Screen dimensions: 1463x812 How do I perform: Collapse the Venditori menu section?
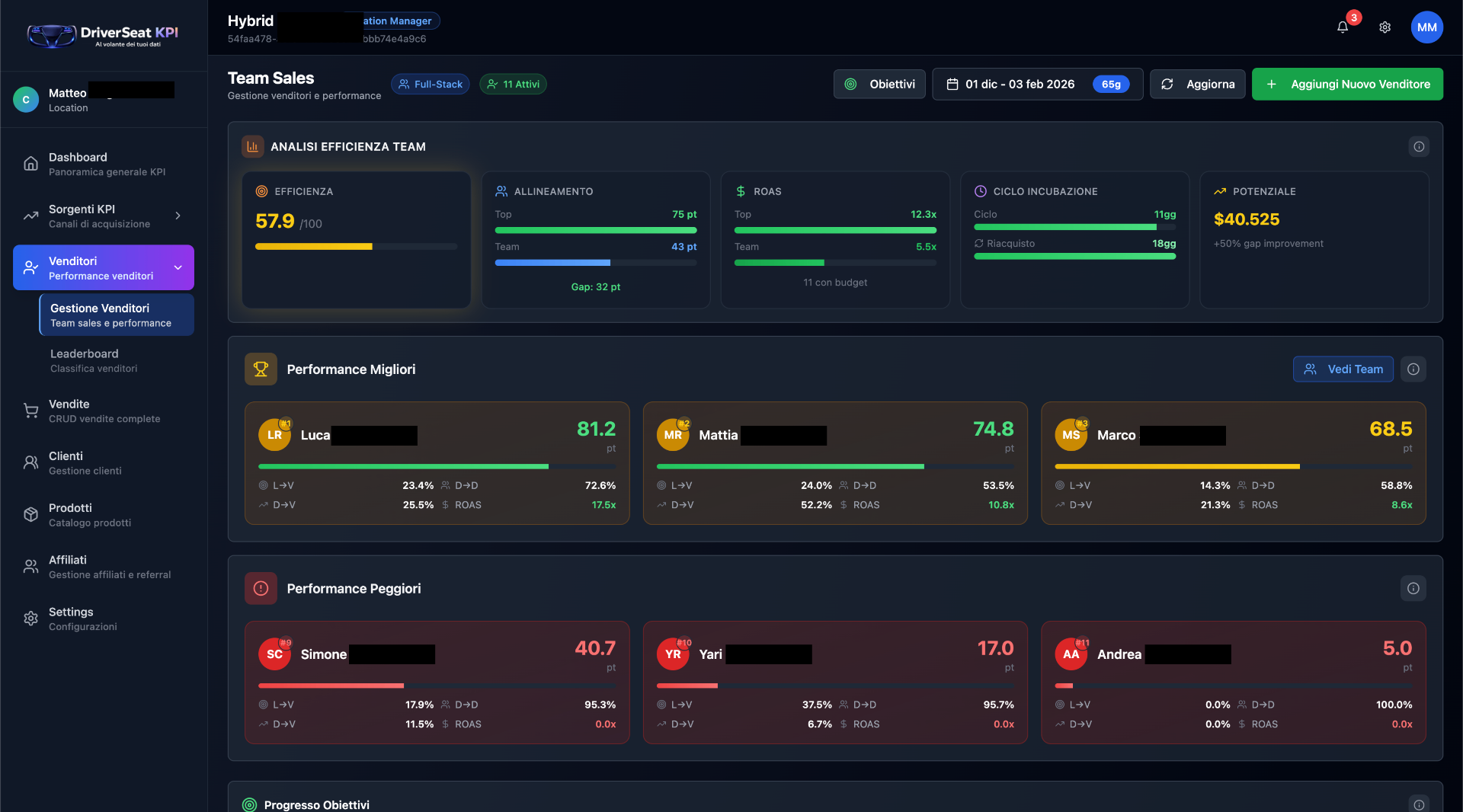[178, 268]
